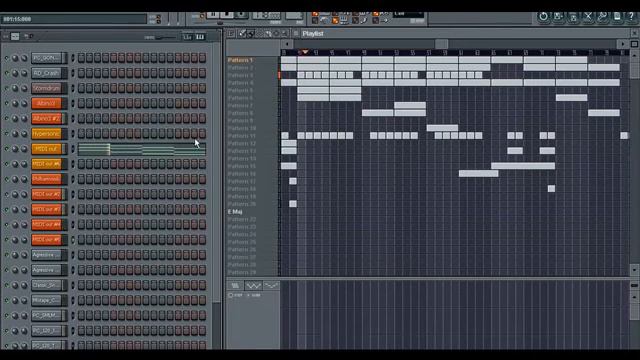Click the Pause transport button
640x360 pixels.
[213, 16]
